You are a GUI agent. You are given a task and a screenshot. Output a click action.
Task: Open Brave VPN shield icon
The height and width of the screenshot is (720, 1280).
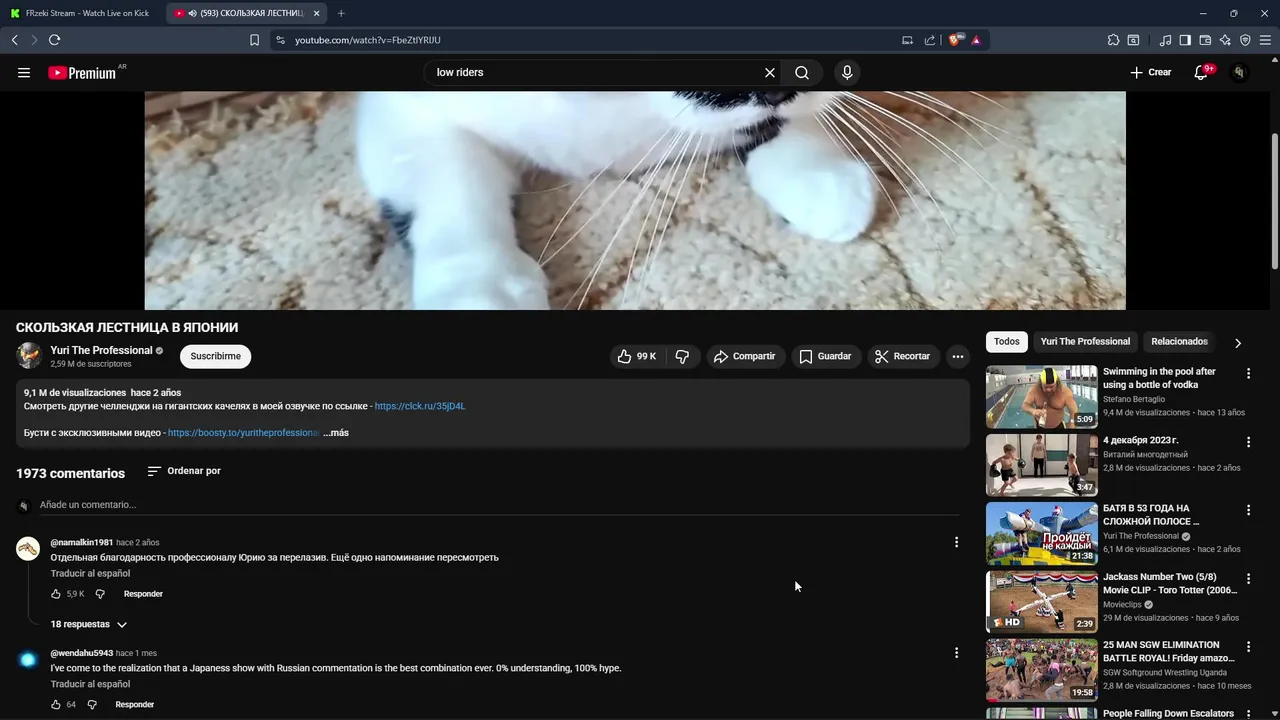click(1245, 40)
